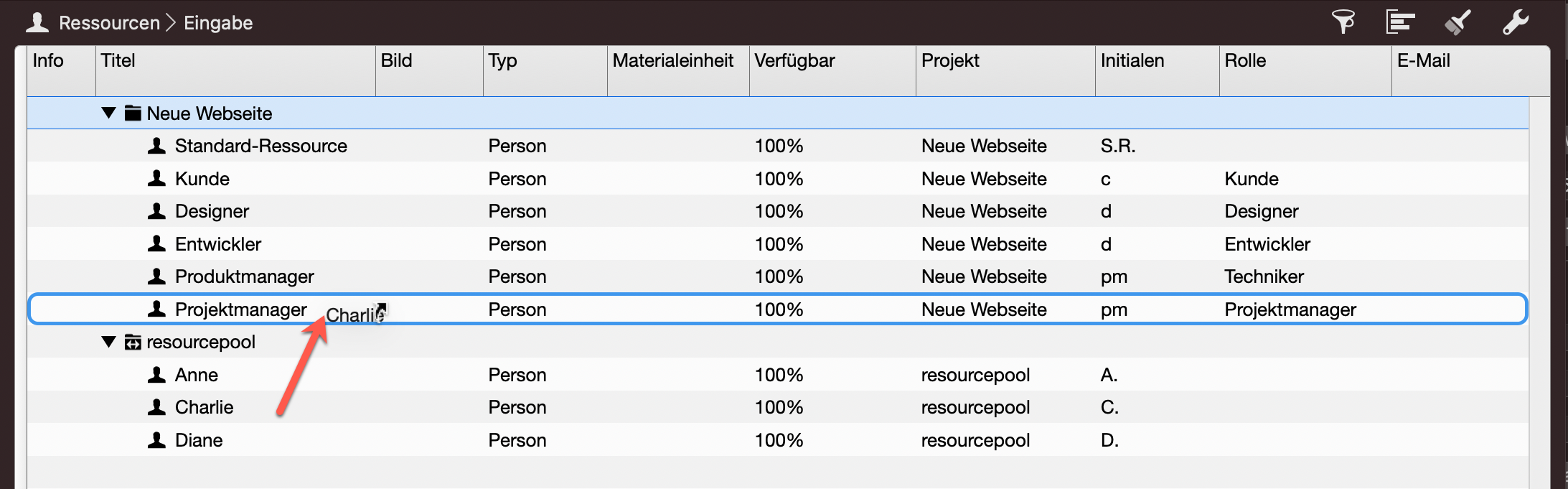
Task: Sort by the Rolle column header
Action: click(1245, 61)
